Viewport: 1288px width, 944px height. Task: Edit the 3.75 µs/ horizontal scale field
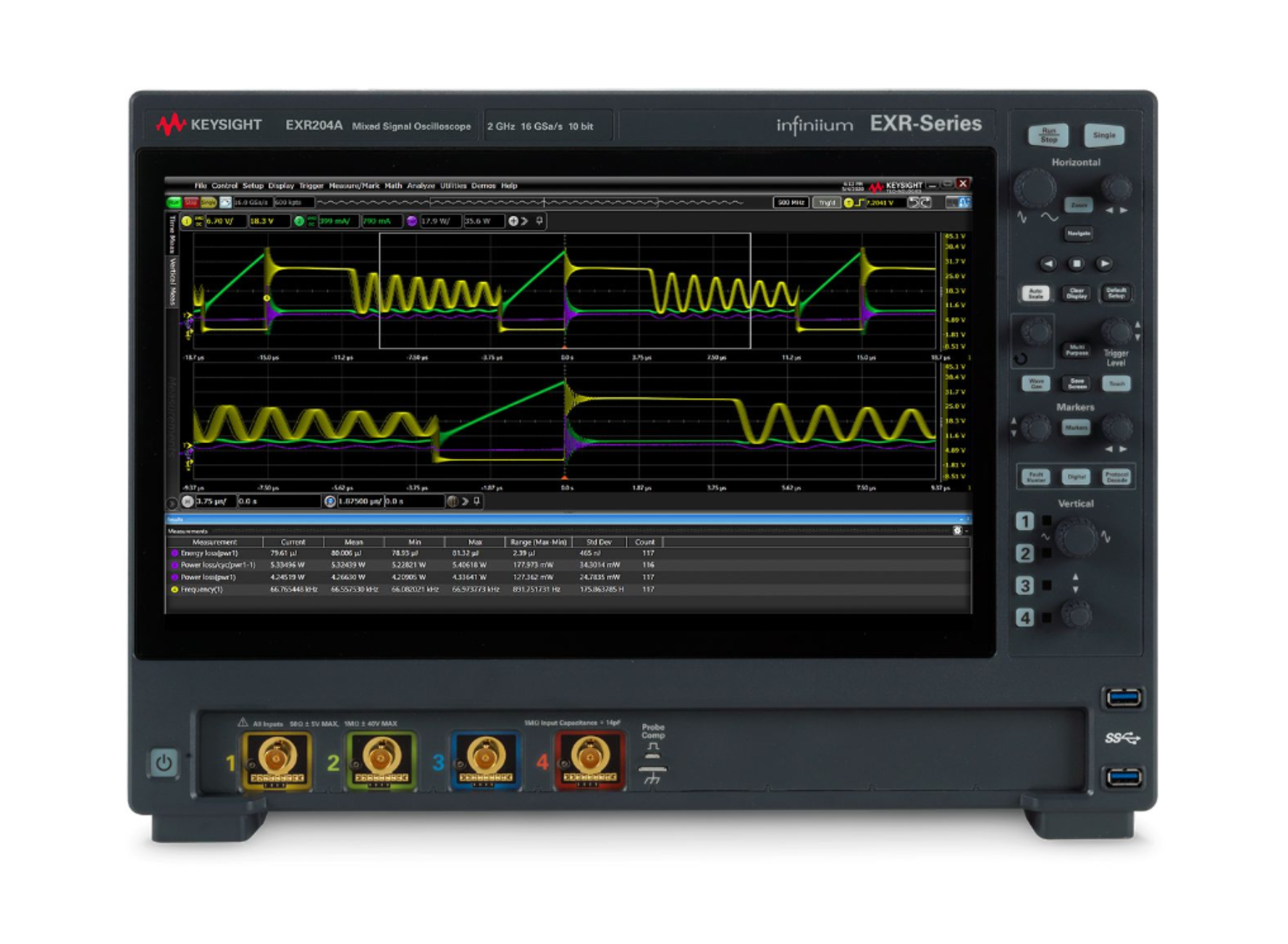(215, 501)
